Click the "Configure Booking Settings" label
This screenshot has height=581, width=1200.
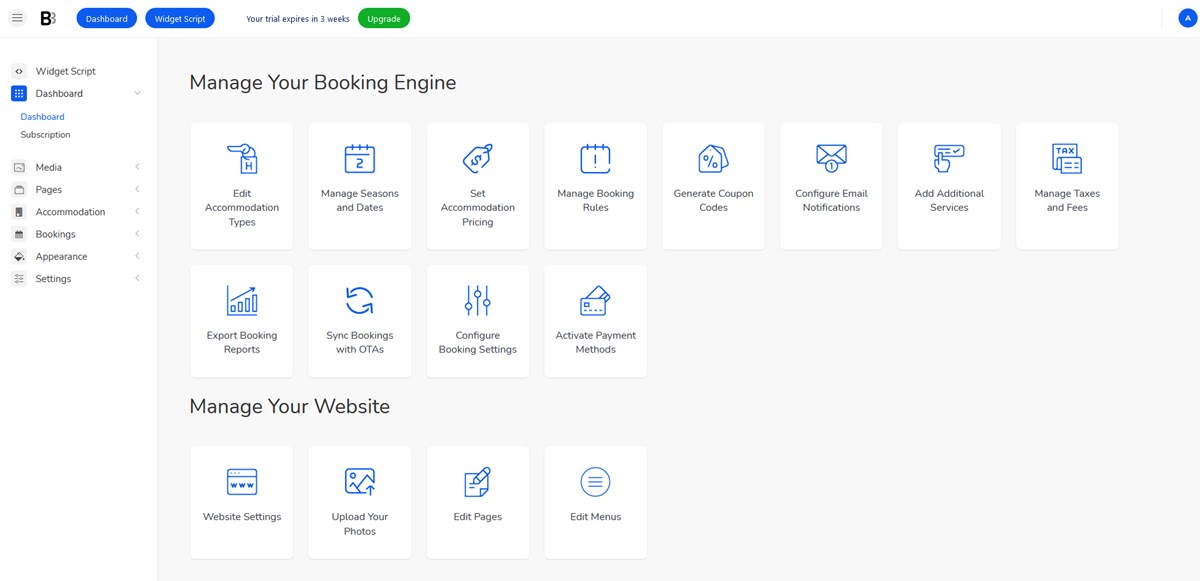click(478, 342)
